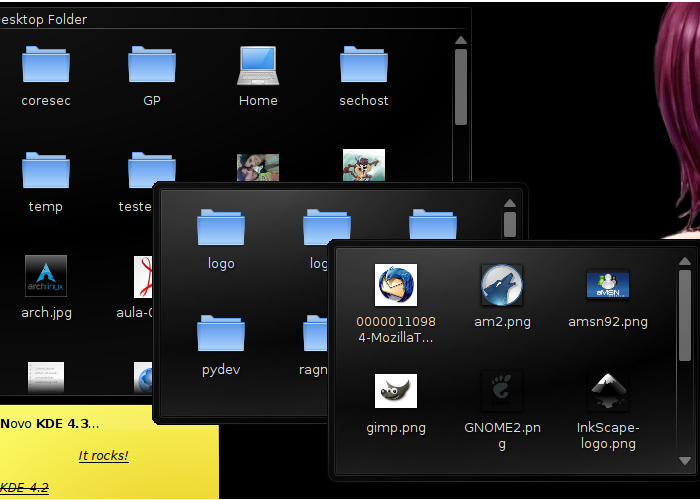The height and width of the screenshot is (500, 700).
Task: Click the 'arch.jpg' file name
Action: tap(46, 313)
